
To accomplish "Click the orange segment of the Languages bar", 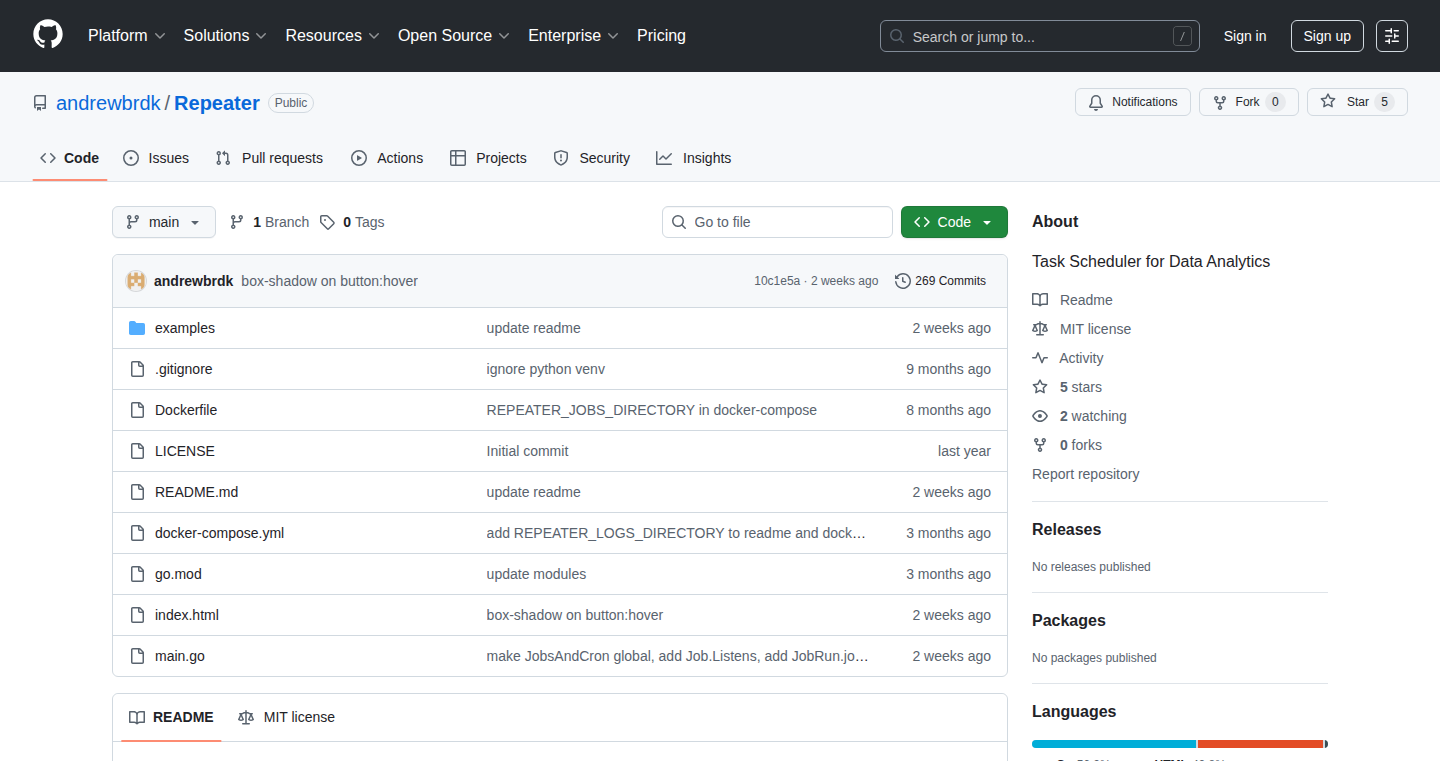I will tap(1260, 744).
